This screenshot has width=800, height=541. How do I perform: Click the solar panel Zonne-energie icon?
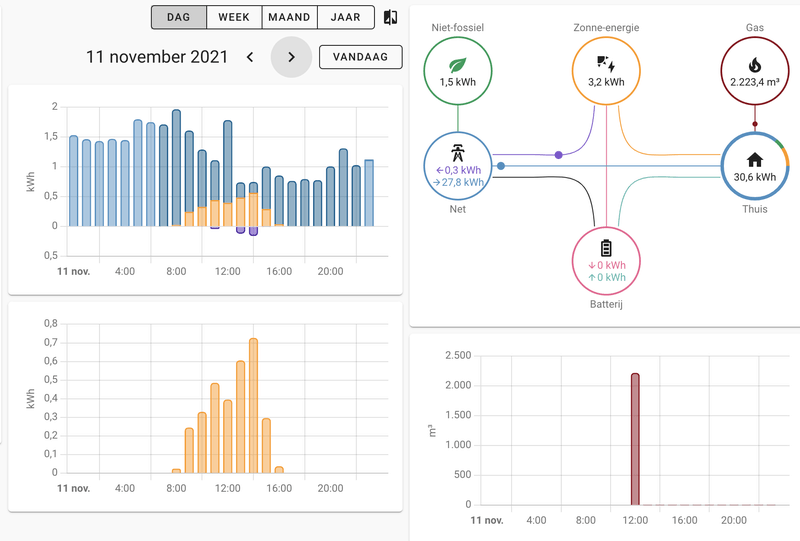pos(606,64)
